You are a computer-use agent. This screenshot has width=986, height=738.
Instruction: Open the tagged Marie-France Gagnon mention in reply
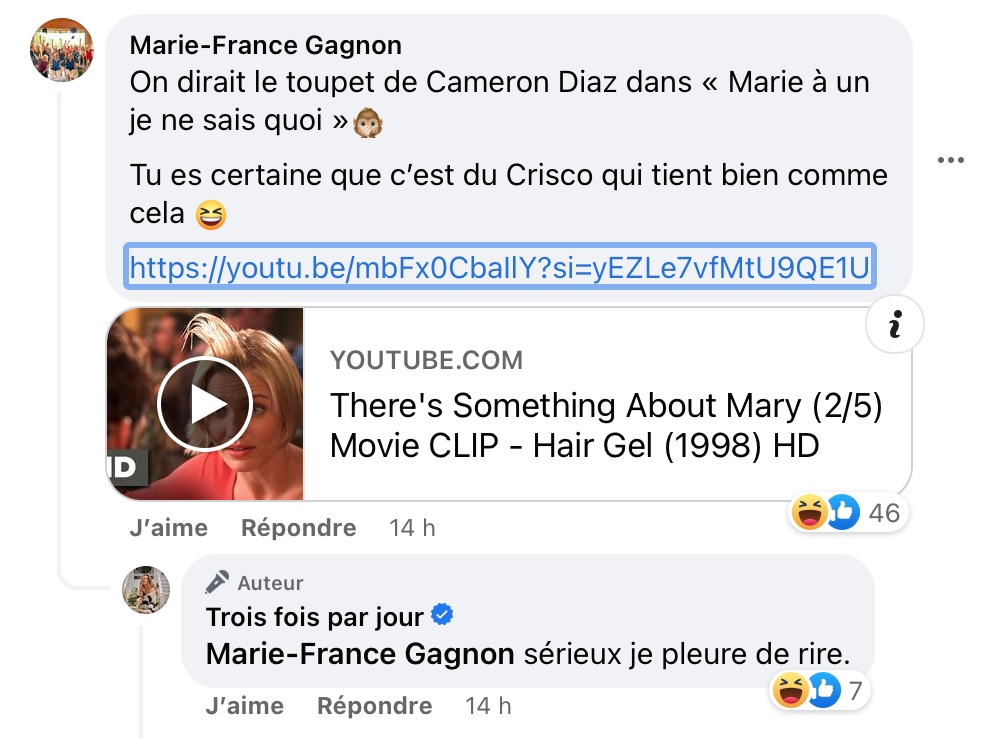[360, 654]
